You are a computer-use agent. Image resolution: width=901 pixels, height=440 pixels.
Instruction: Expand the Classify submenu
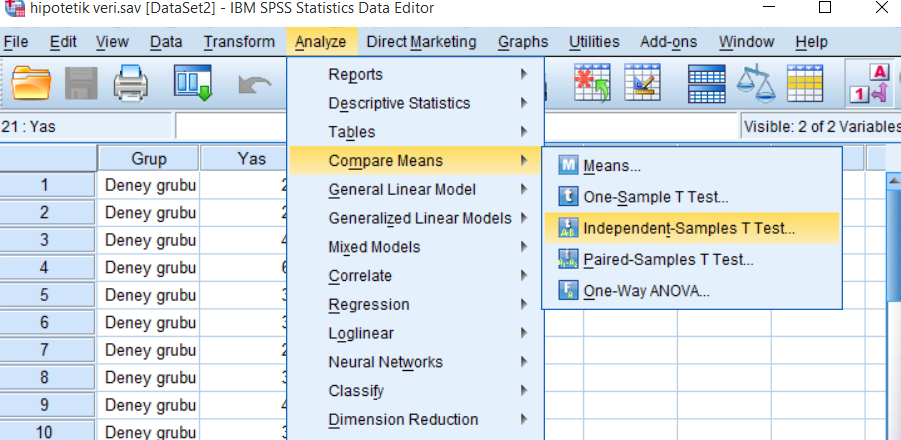(416, 391)
